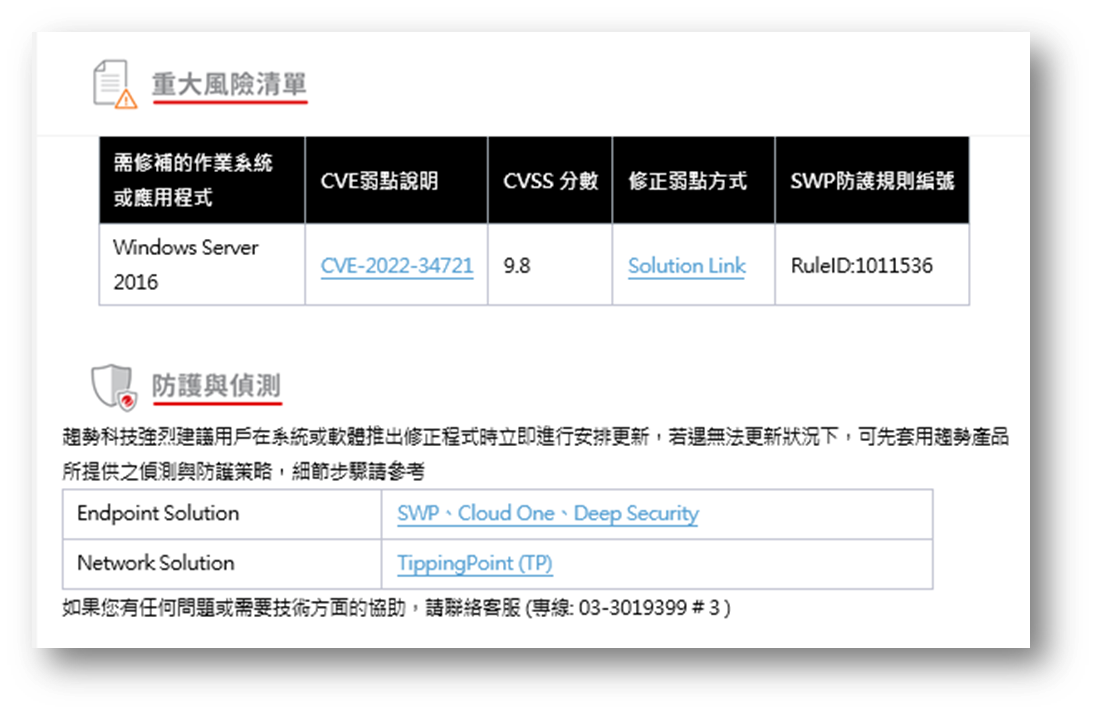The height and width of the screenshot is (713, 1095).
Task: Open the TippingPoint (TP) link
Action: pyautogui.click(x=474, y=563)
